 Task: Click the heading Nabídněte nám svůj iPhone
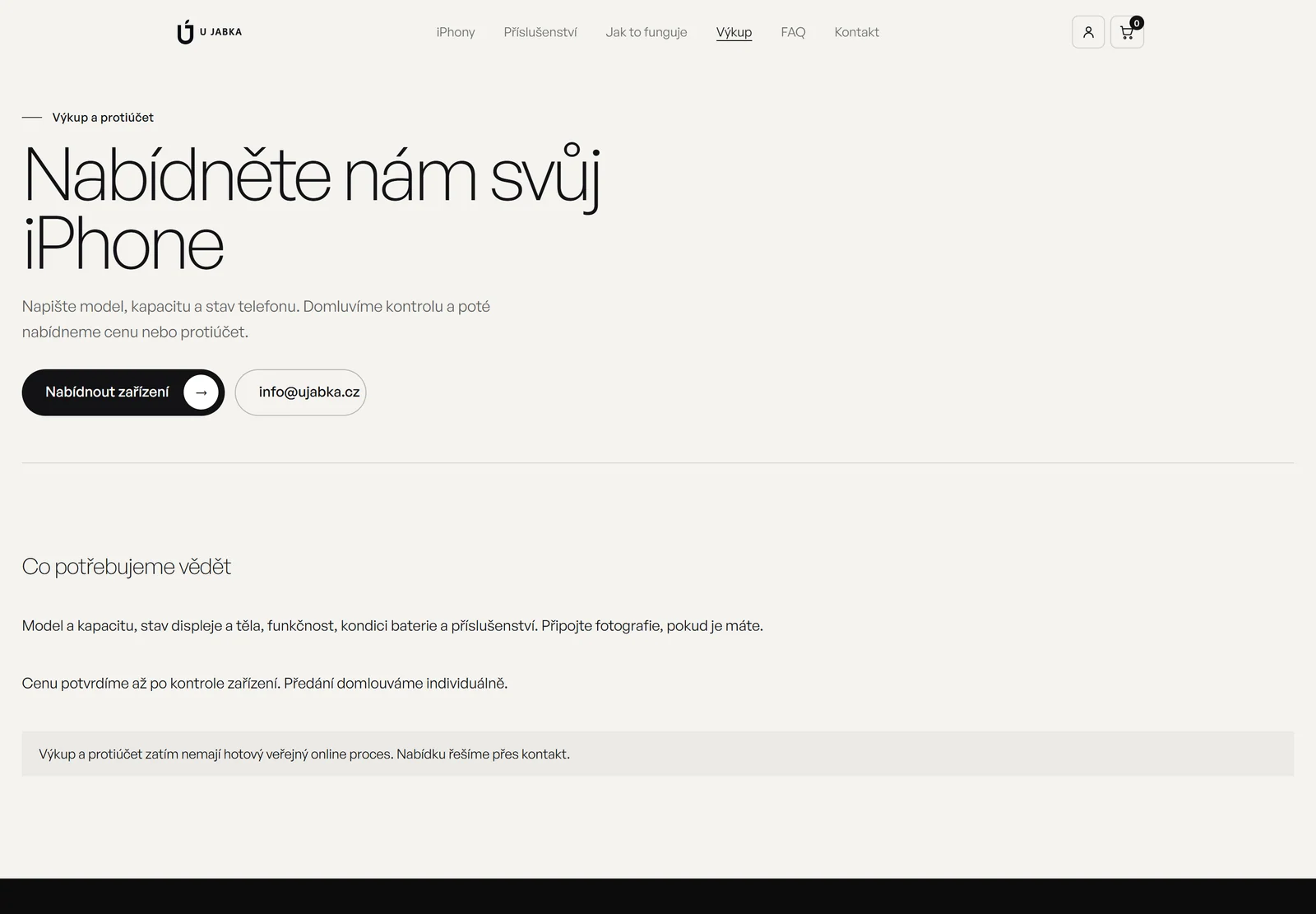coord(313,209)
